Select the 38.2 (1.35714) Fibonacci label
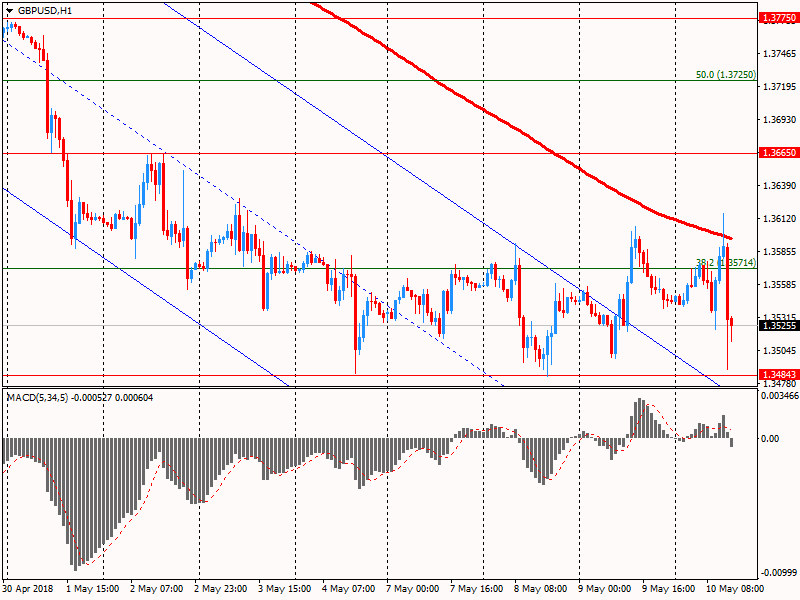Image resolution: width=800 pixels, height=600 pixels. [x=726, y=262]
